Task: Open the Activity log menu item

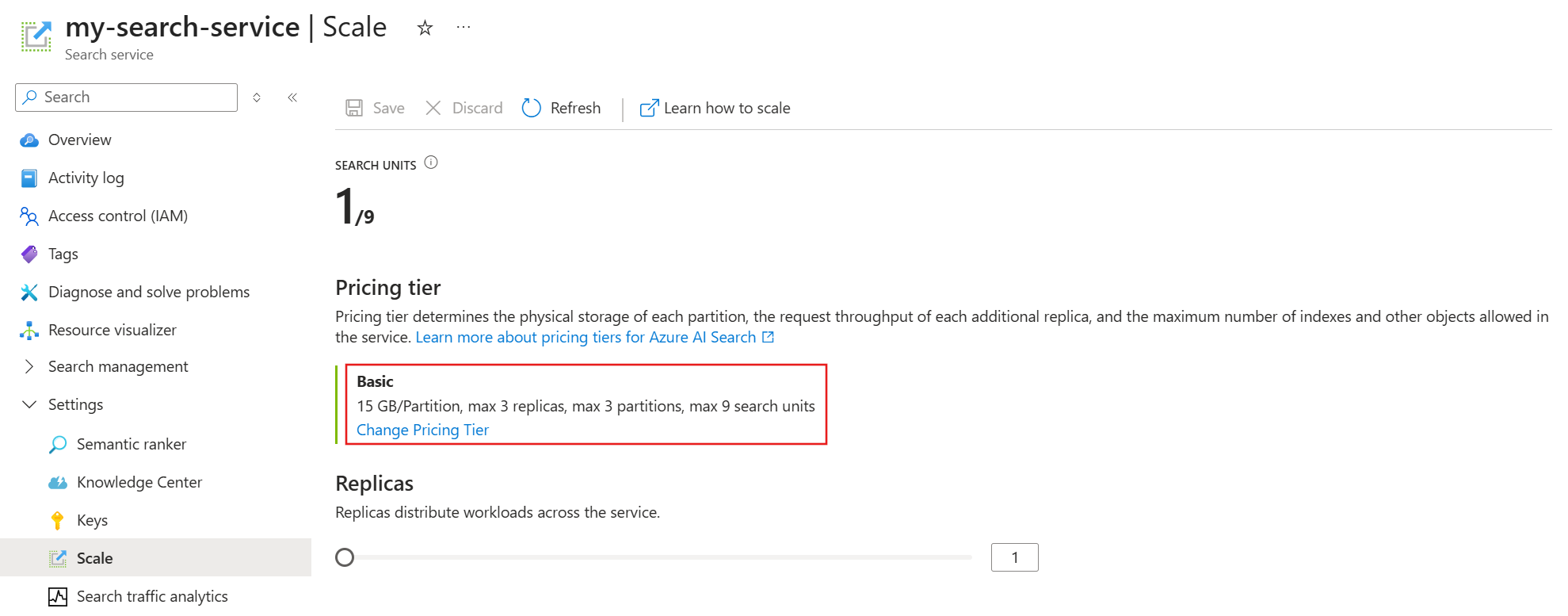Action: tap(86, 178)
